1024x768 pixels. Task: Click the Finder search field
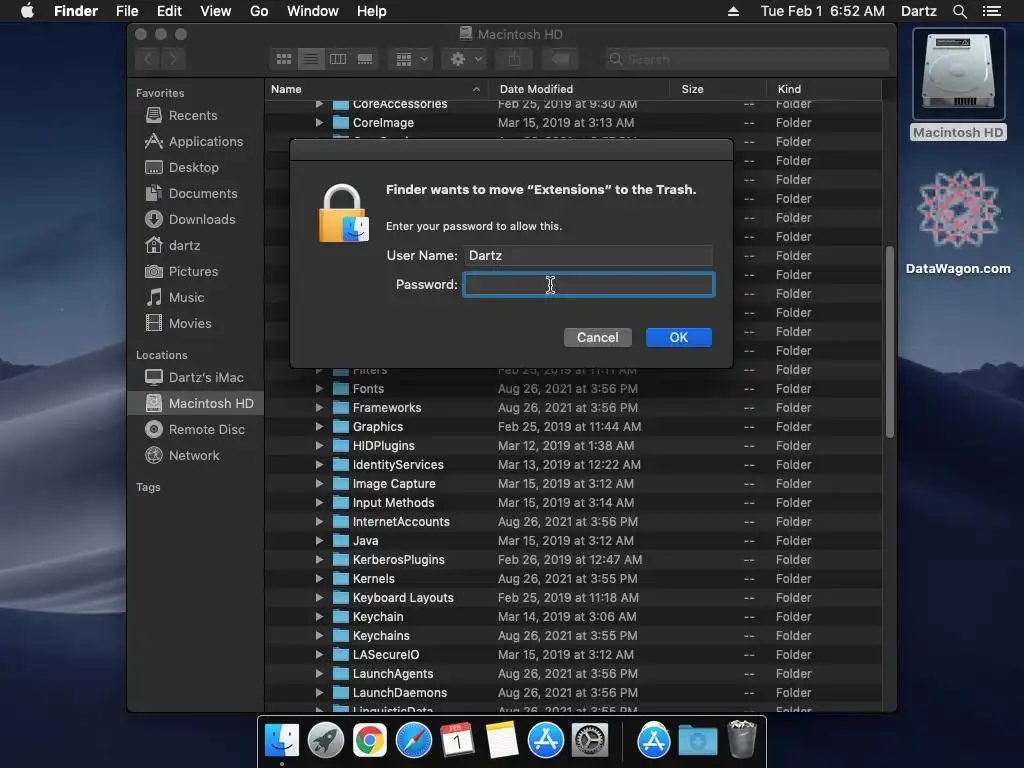(746, 59)
